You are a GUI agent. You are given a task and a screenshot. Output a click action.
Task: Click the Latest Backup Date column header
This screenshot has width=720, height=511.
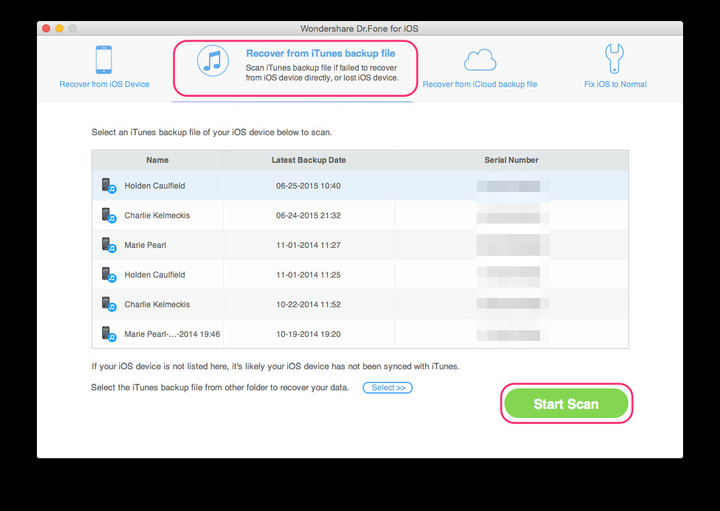click(x=309, y=160)
